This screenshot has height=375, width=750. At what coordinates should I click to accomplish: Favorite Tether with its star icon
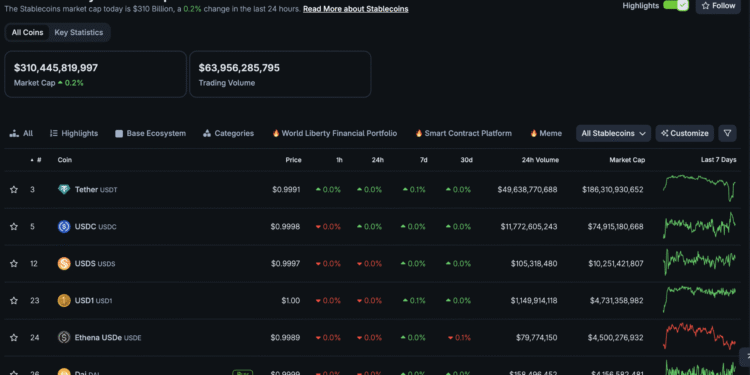(14, 189)
